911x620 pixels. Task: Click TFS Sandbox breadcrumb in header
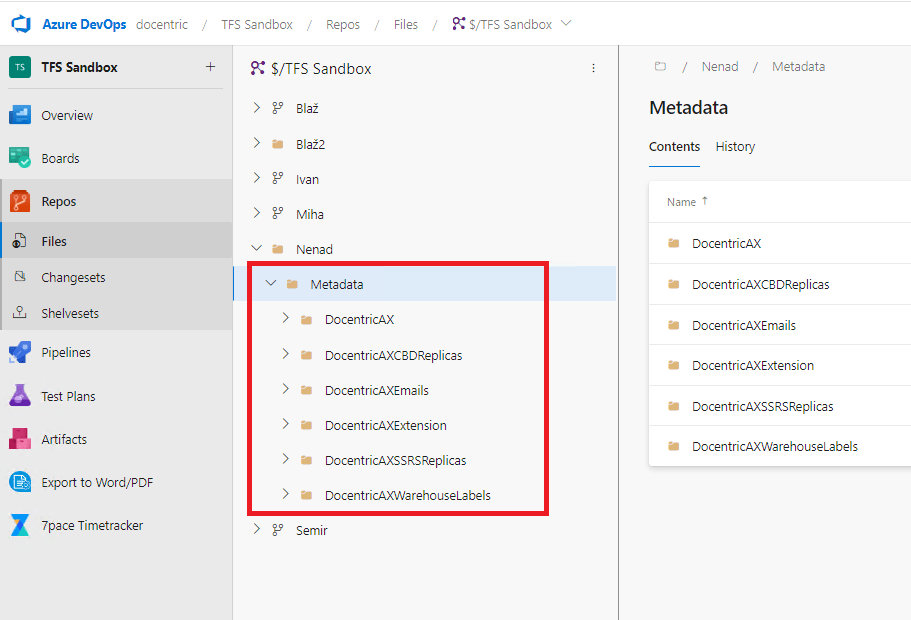click(x=257, y=24)
